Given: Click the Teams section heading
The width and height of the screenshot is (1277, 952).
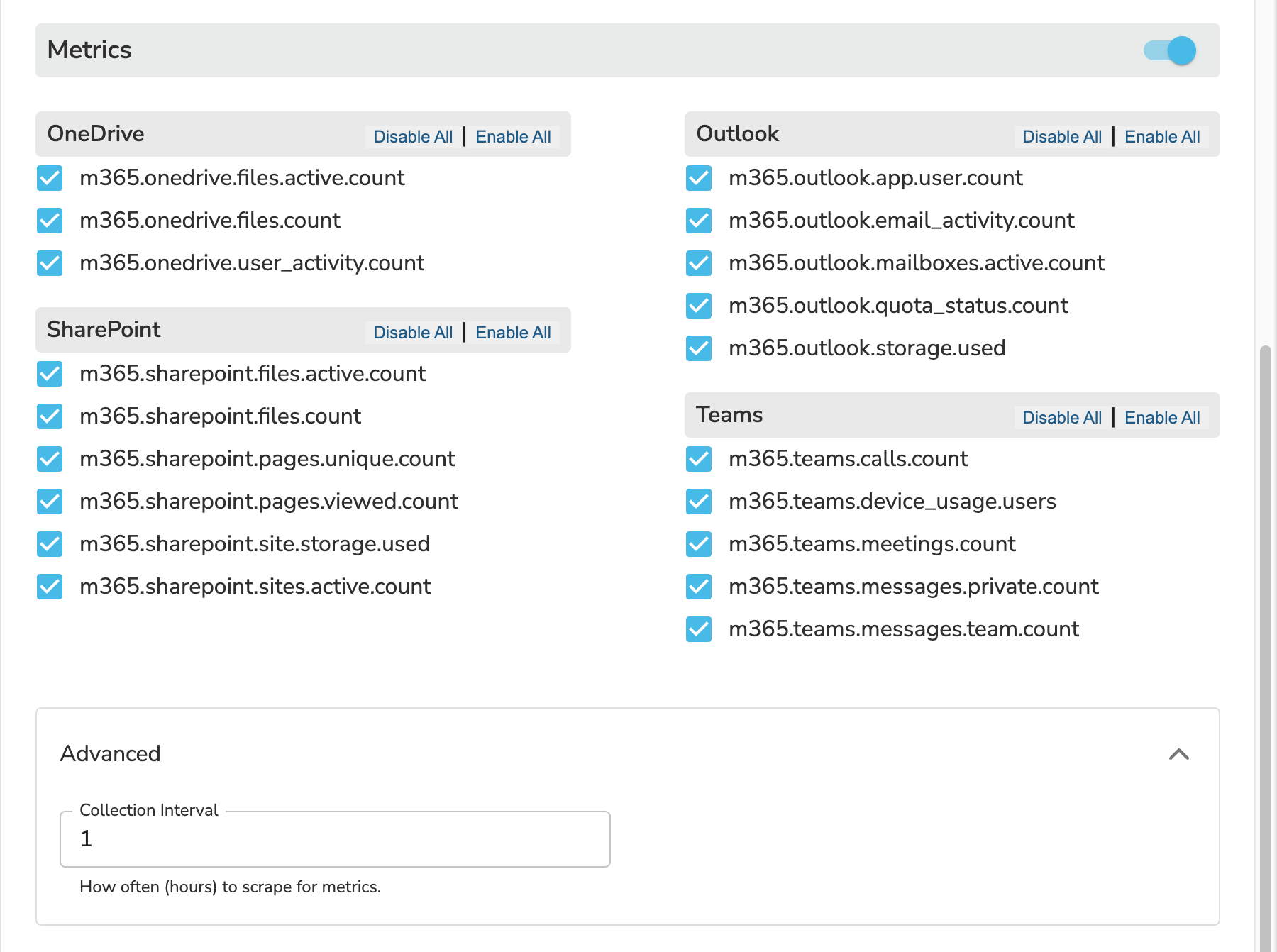Looking at the screenshot, I should pyautogui.click(x=729, y=414).
